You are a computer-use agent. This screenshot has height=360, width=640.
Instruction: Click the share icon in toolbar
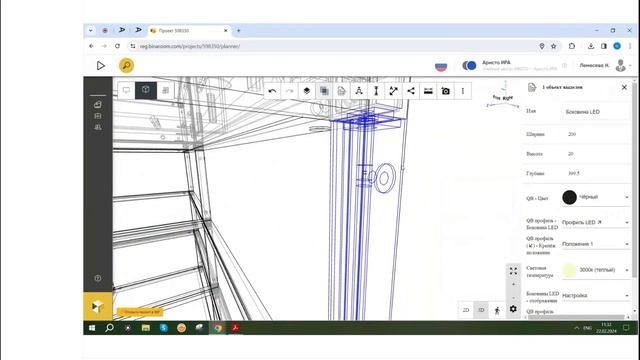[x=411, y=91]
